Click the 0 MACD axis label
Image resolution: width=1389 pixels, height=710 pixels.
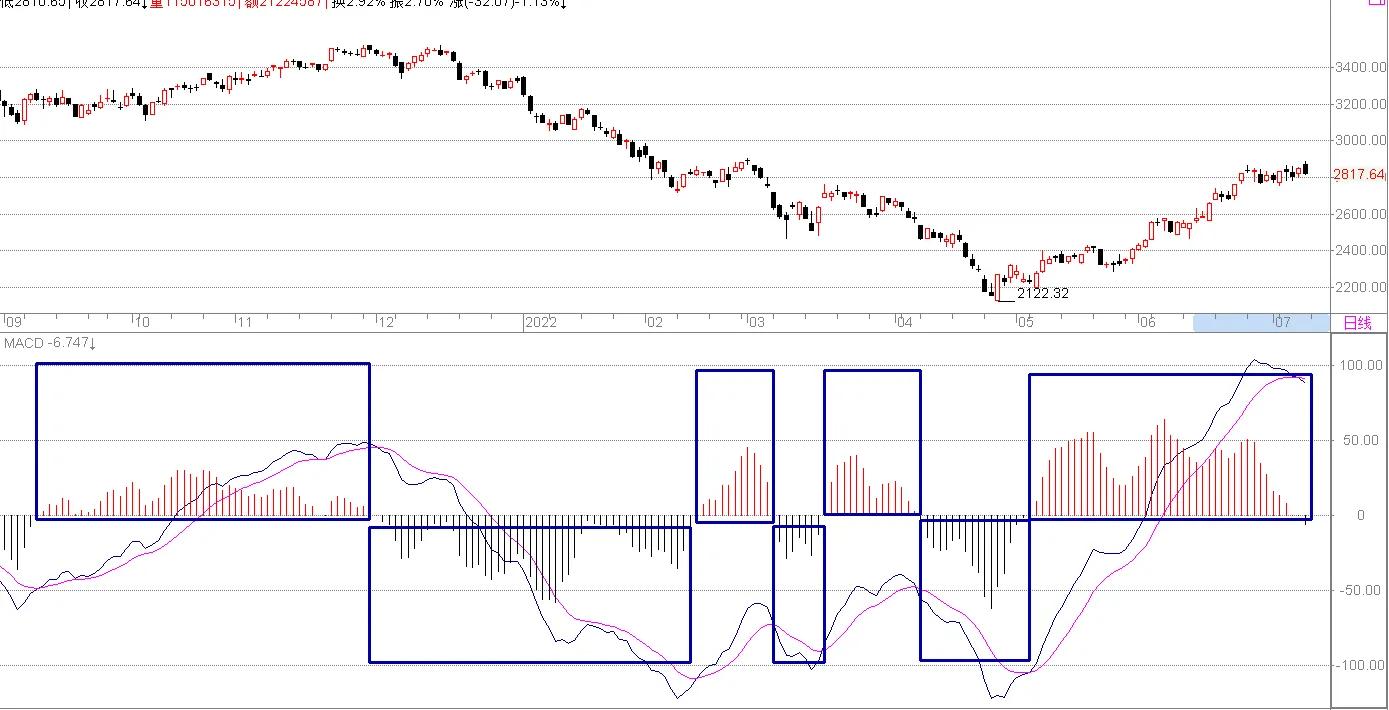coord(1361,515)
